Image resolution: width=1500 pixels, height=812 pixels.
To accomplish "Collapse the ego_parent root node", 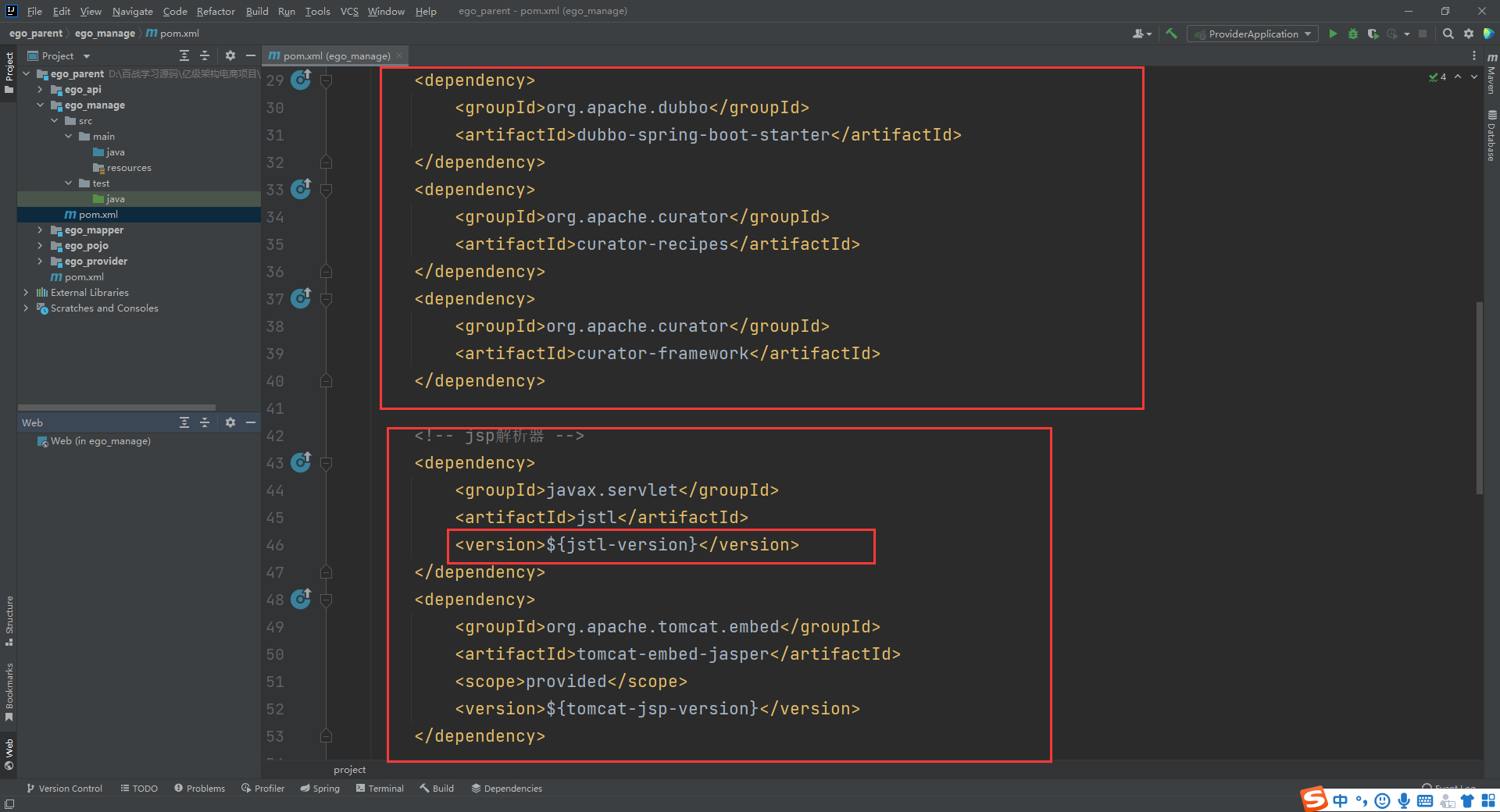I will 26,73.
